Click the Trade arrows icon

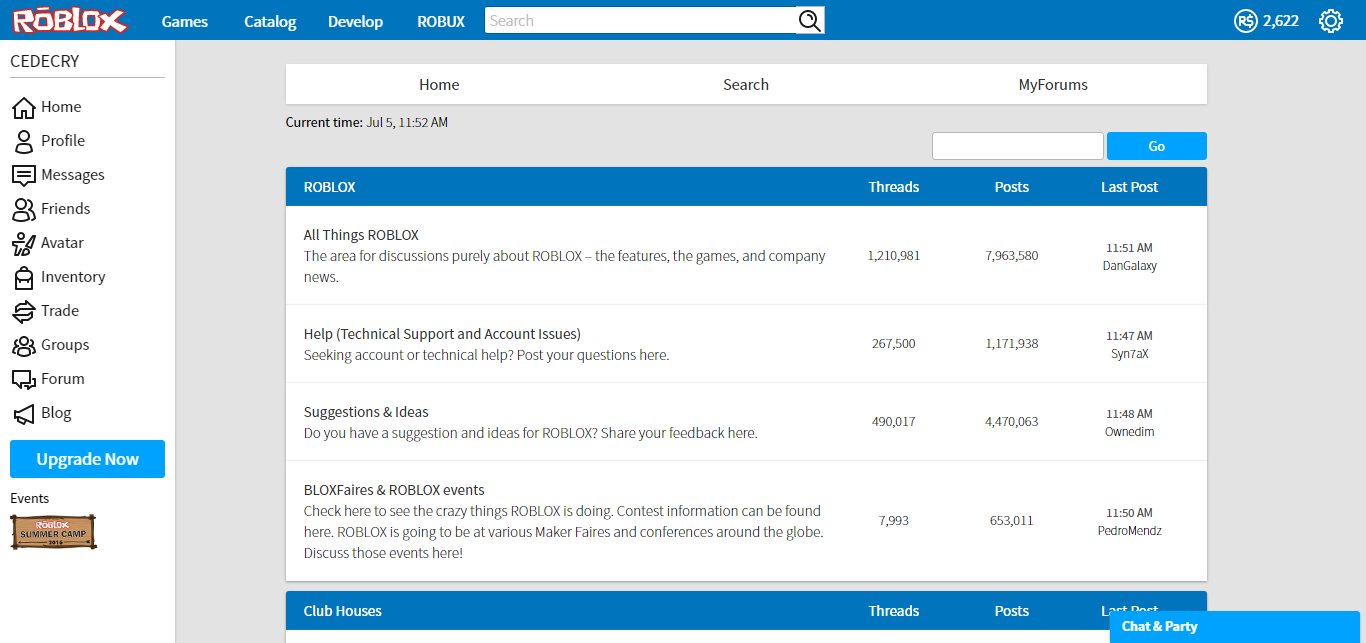[x=24, y=311]
